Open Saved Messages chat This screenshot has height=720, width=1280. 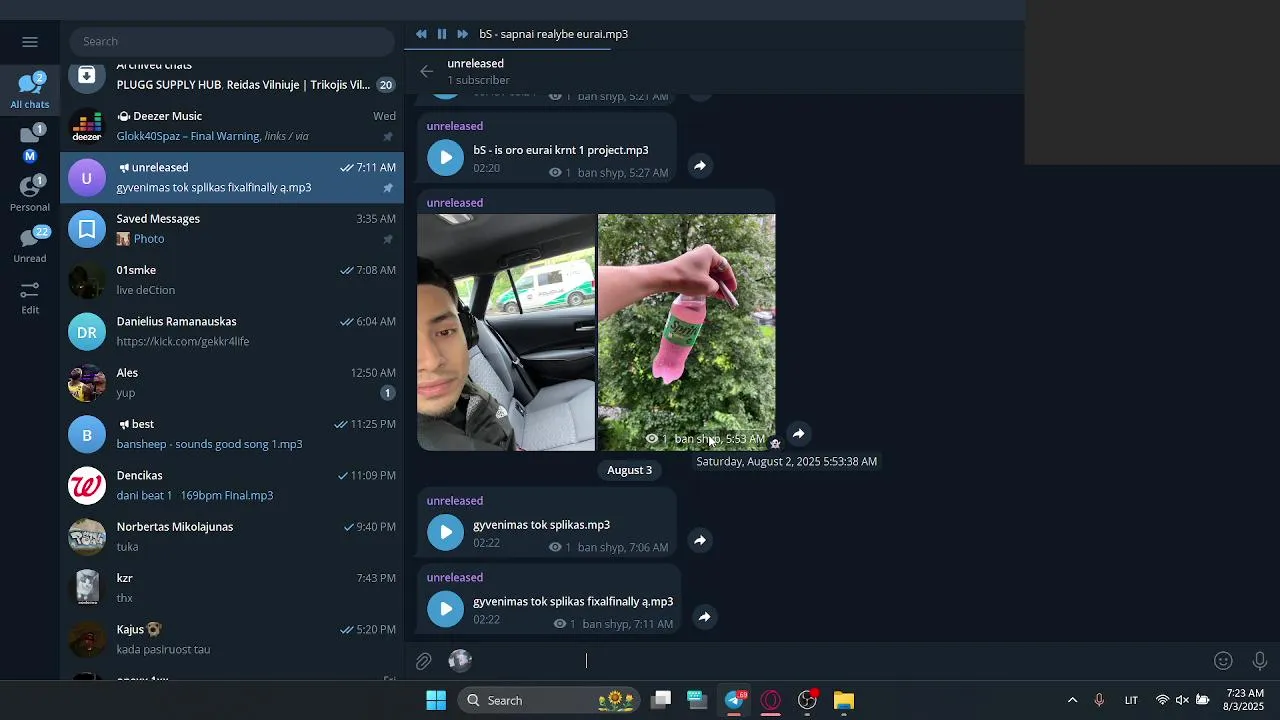coord(232,229)
